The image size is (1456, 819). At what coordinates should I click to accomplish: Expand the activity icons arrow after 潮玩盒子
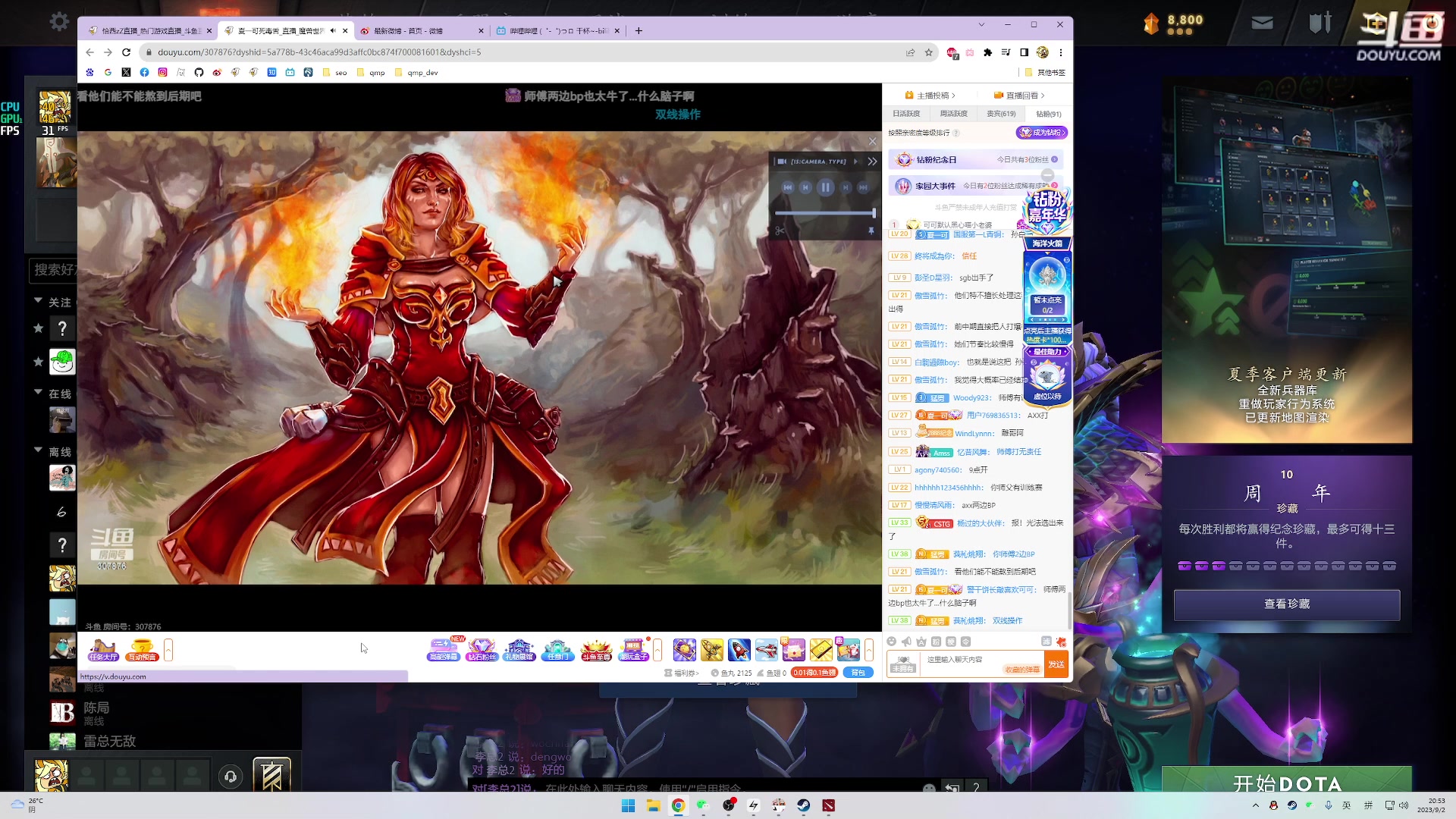pos(657,650)
